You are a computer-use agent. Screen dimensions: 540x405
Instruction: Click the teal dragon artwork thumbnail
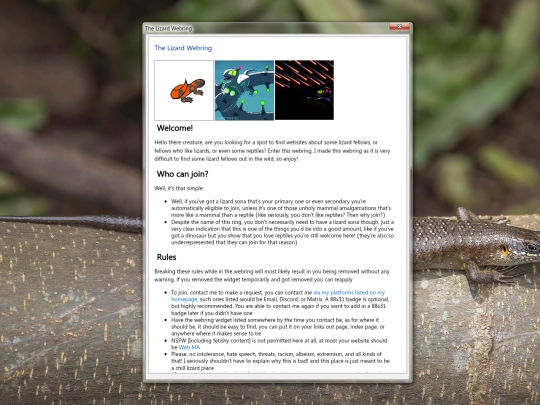pyautogui.click(x=244, y=90)
